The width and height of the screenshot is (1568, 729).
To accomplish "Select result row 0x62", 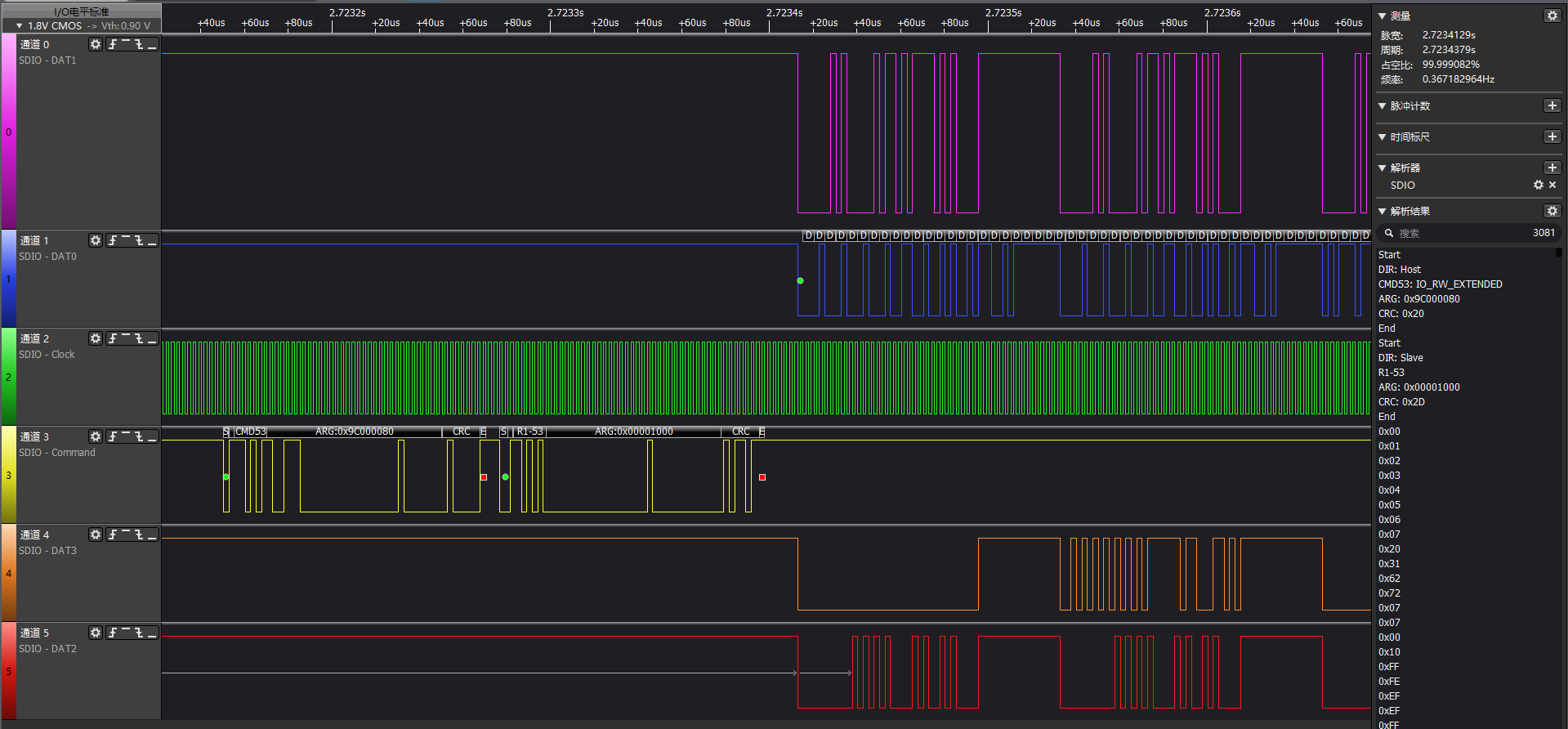I will [1389, 579].
